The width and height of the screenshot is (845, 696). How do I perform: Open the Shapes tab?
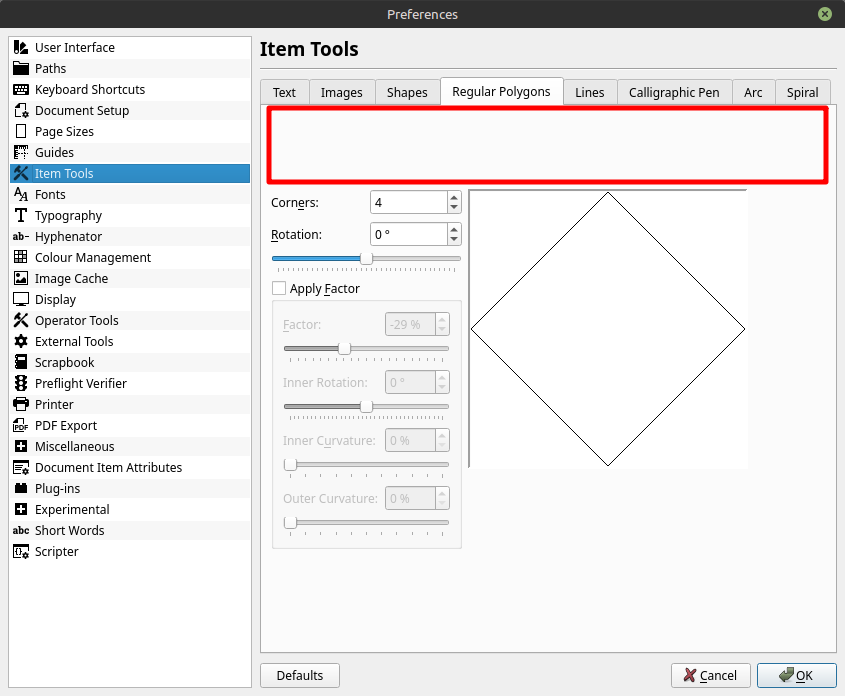coord(407,92)
